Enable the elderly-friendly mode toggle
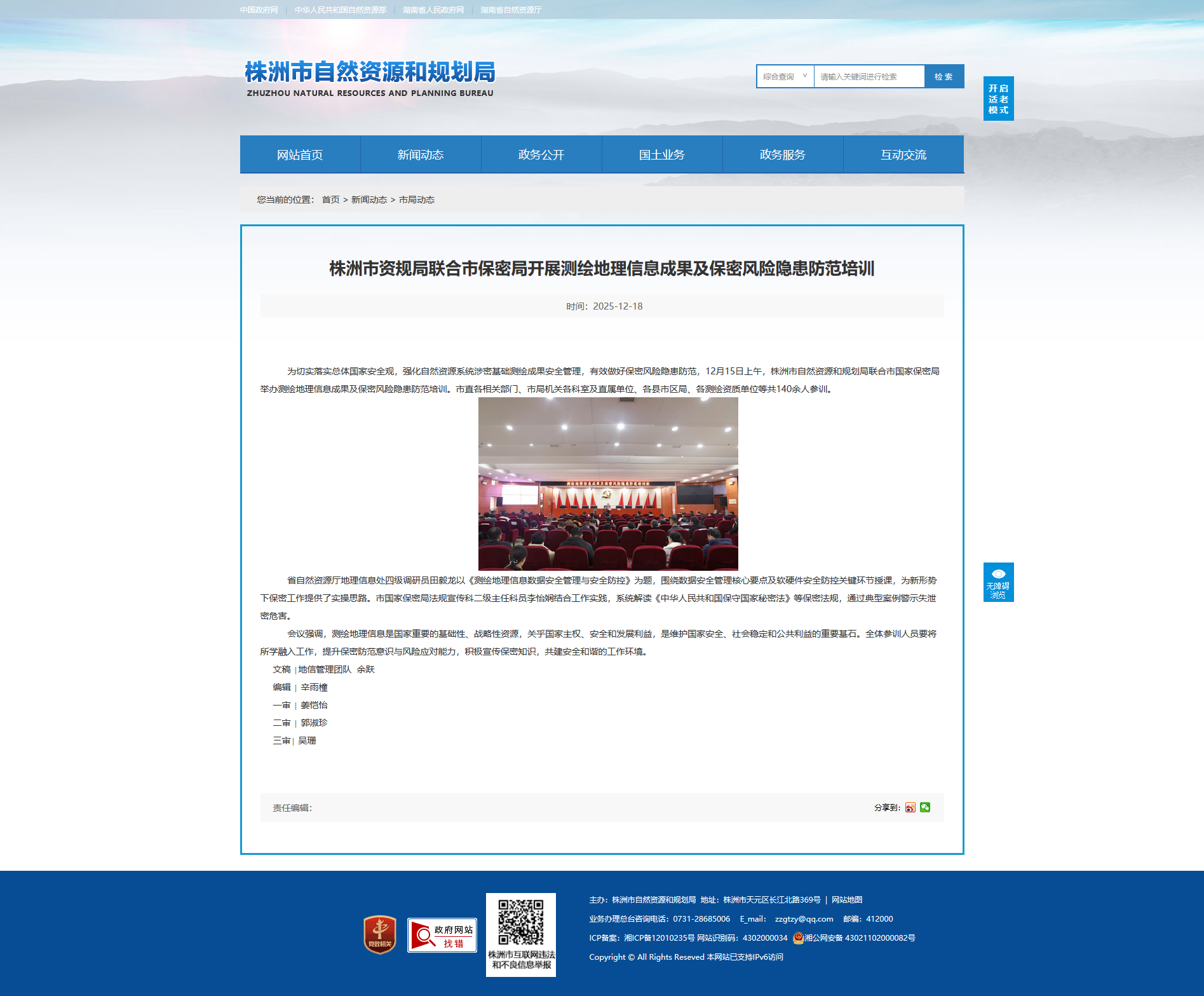1204x996 pixels. pos(998,99)
